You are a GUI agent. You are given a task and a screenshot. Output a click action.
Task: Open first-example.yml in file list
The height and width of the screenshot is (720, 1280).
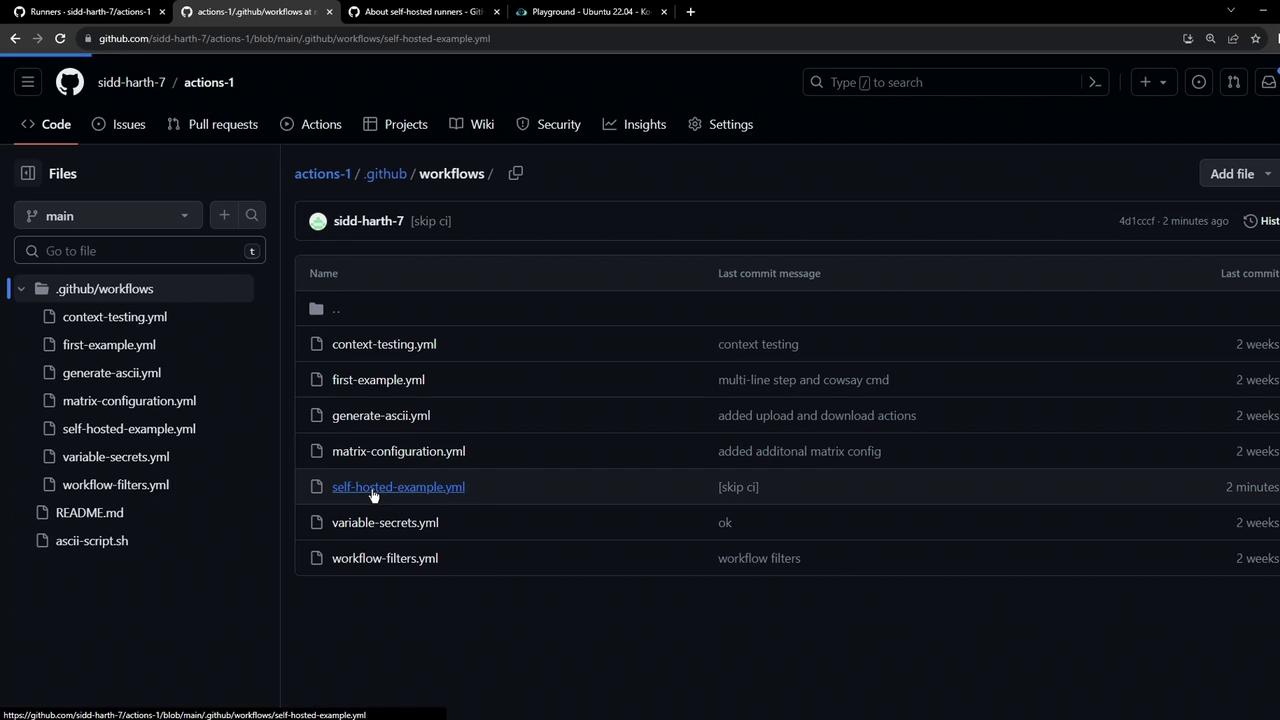[x=378, y=380]
